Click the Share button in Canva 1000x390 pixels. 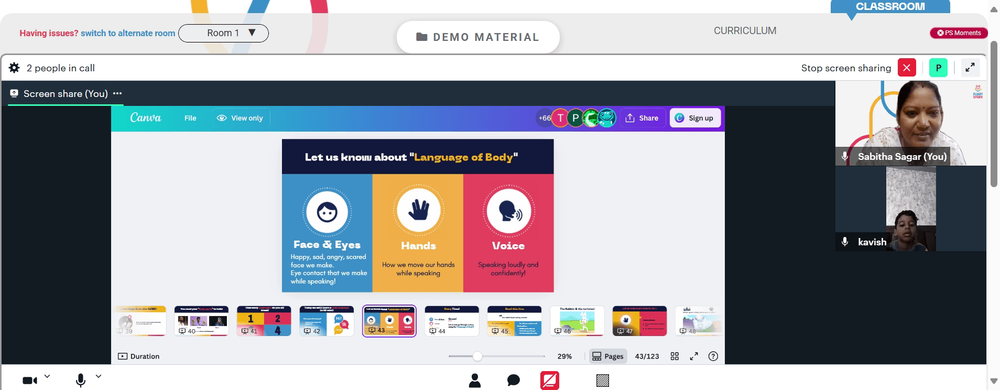point(642,118)
